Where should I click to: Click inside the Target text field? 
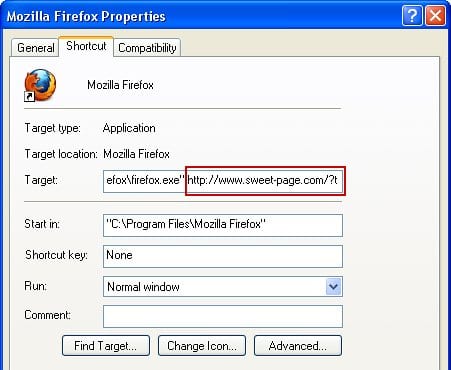[x=223, y=181]
